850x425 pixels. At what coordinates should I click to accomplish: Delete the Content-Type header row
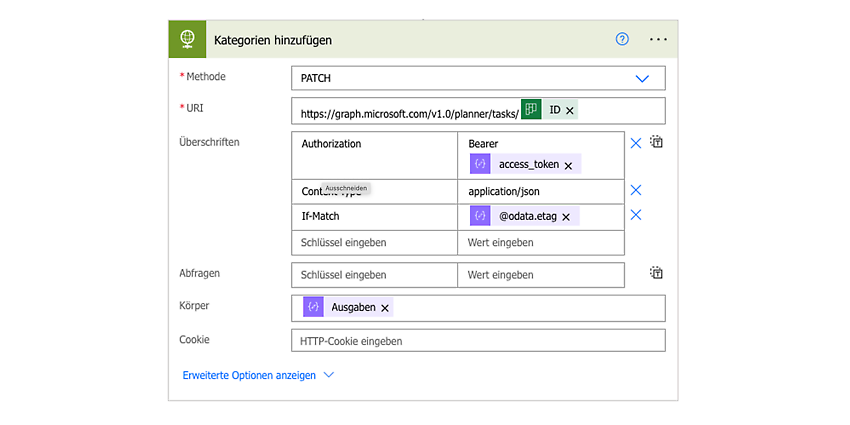pyautogui.click(x=636, y=190)
